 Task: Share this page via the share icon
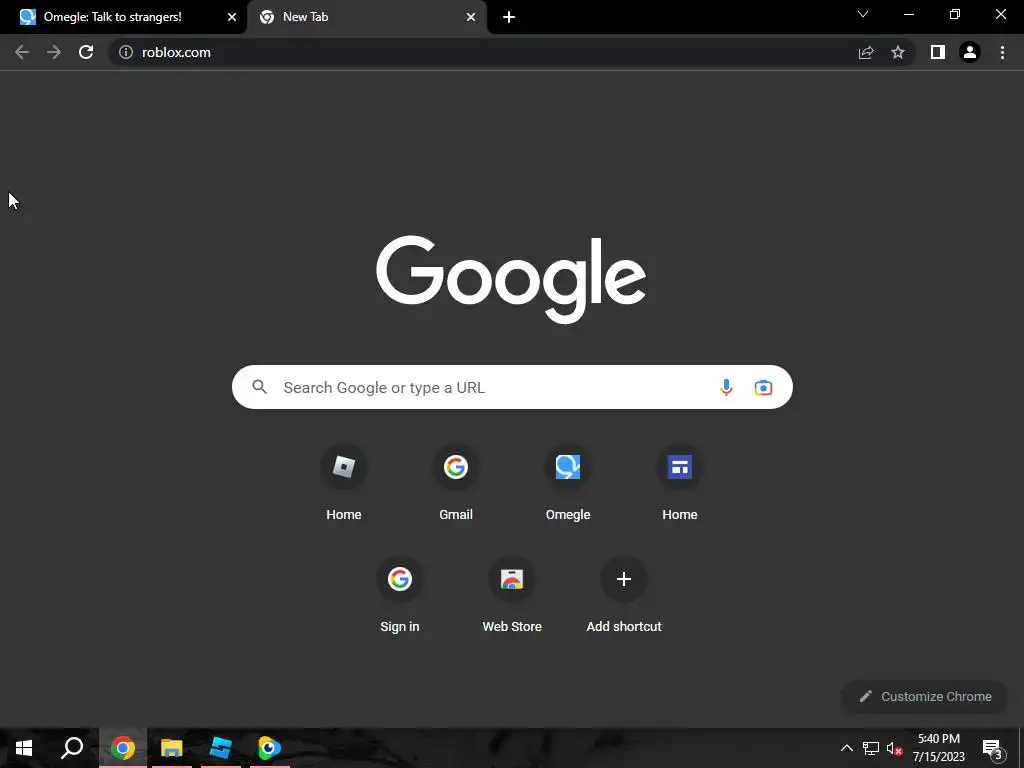tap(866, 52)
